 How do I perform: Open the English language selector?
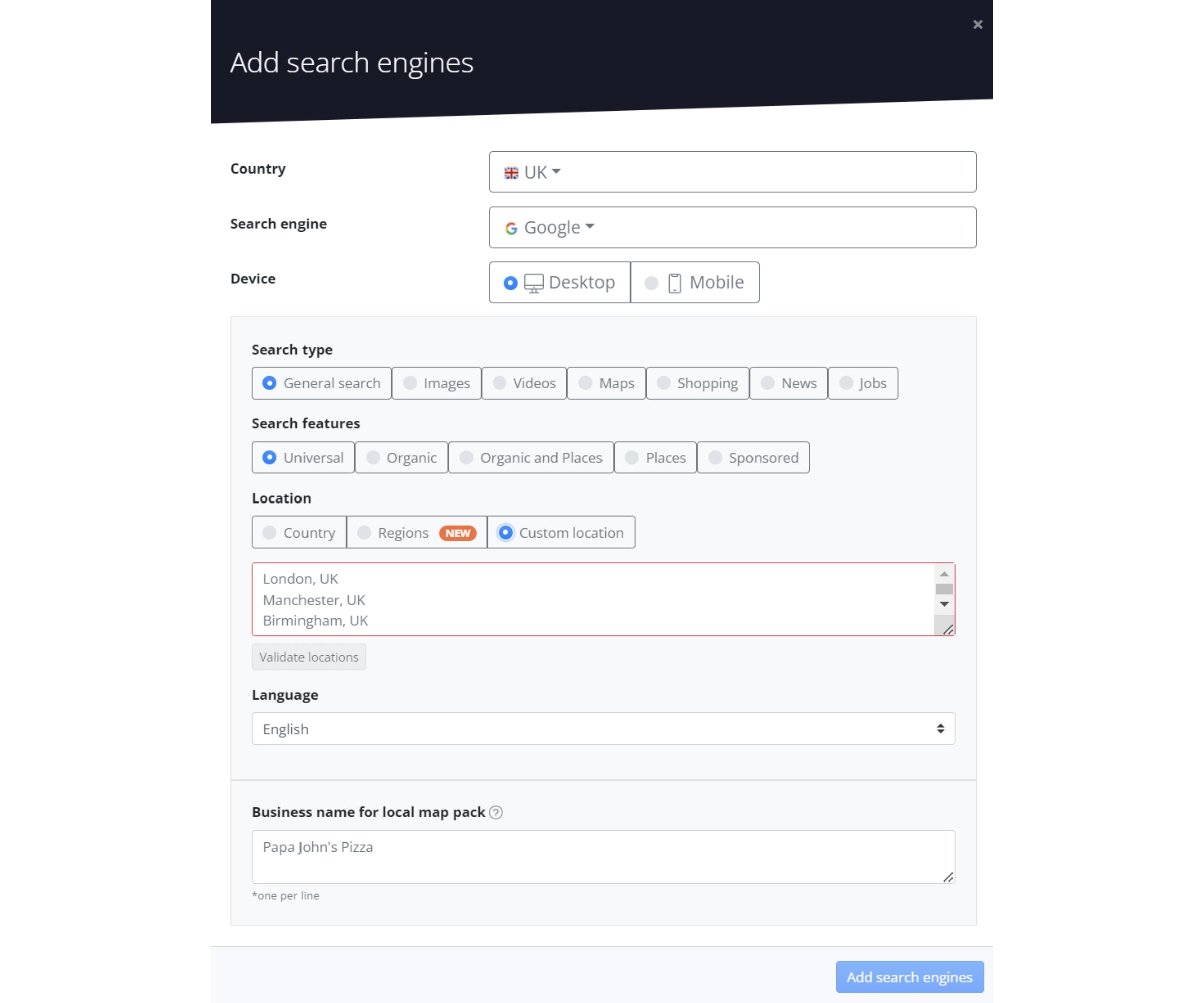coord(603,729)
